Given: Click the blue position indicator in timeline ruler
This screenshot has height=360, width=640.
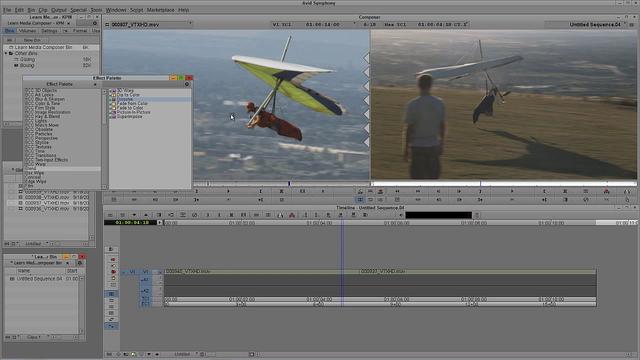Looking at the screenshot, I should [x=342, y=223].
